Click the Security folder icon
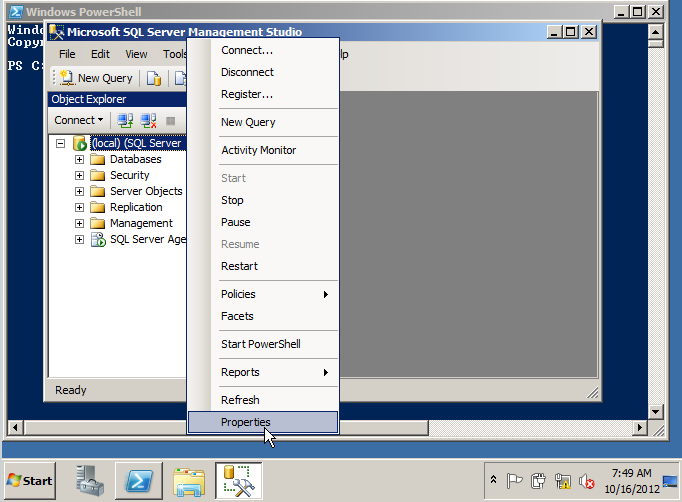Image resolution: width=682 pixels, height=502 pixels. point(97,175)
